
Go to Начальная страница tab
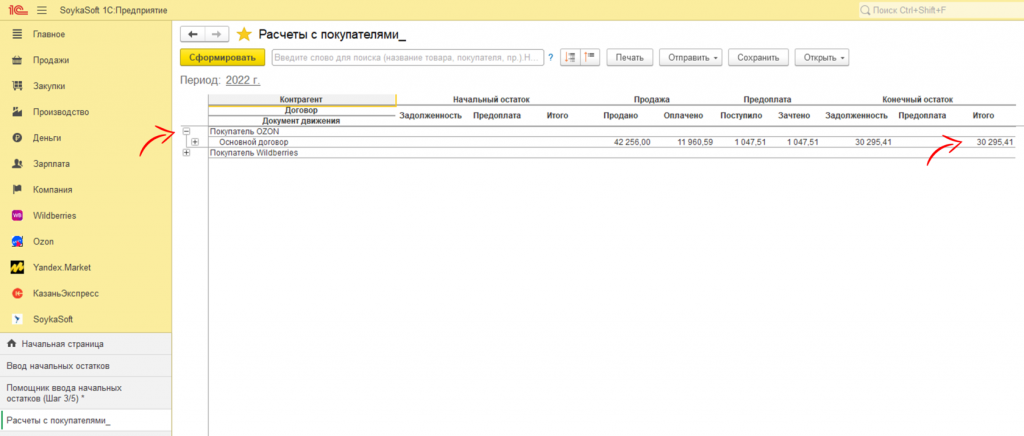[x=62, y=344]
